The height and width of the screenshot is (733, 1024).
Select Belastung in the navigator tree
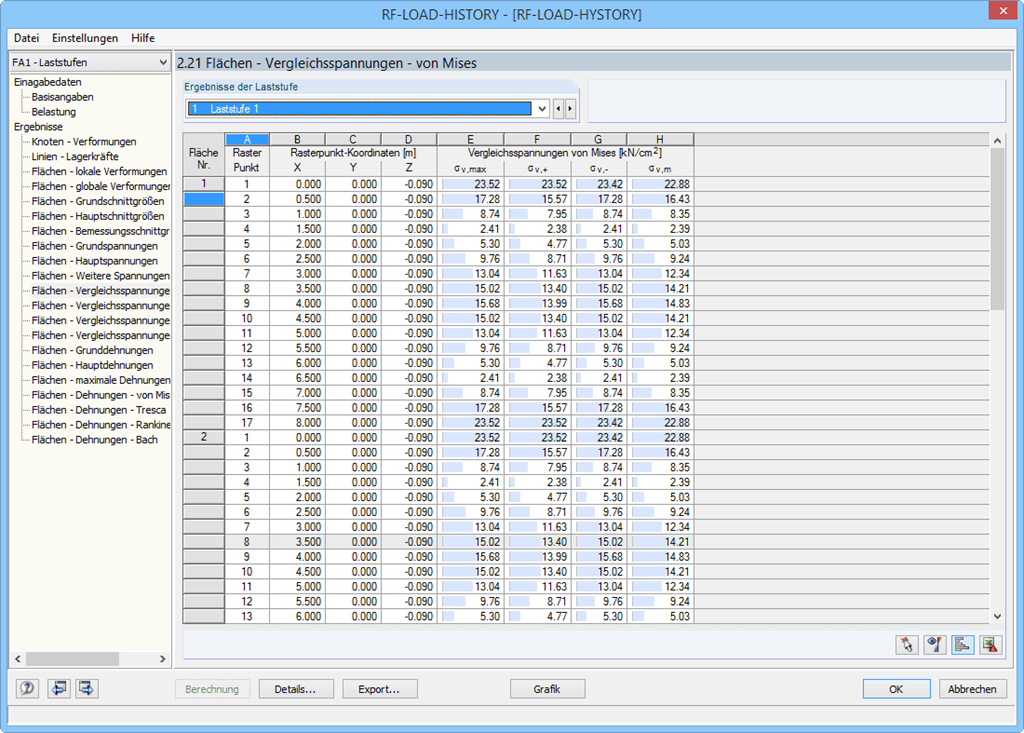click(54, 112)
